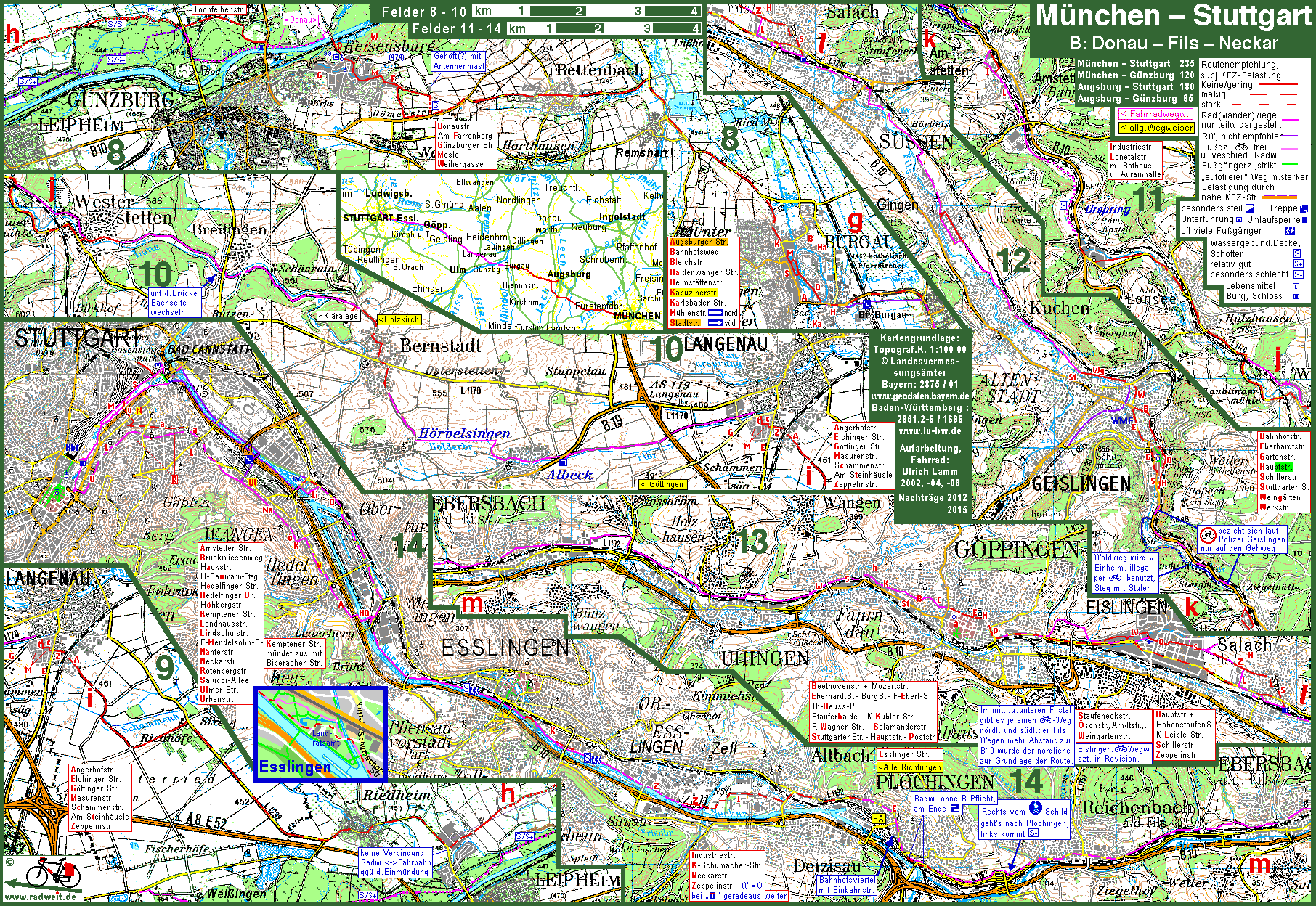Click the yellow 'Alle Richtungen' signpost label
The image size is (1316, 906).
pyautogui.click(x=910, y=767)
